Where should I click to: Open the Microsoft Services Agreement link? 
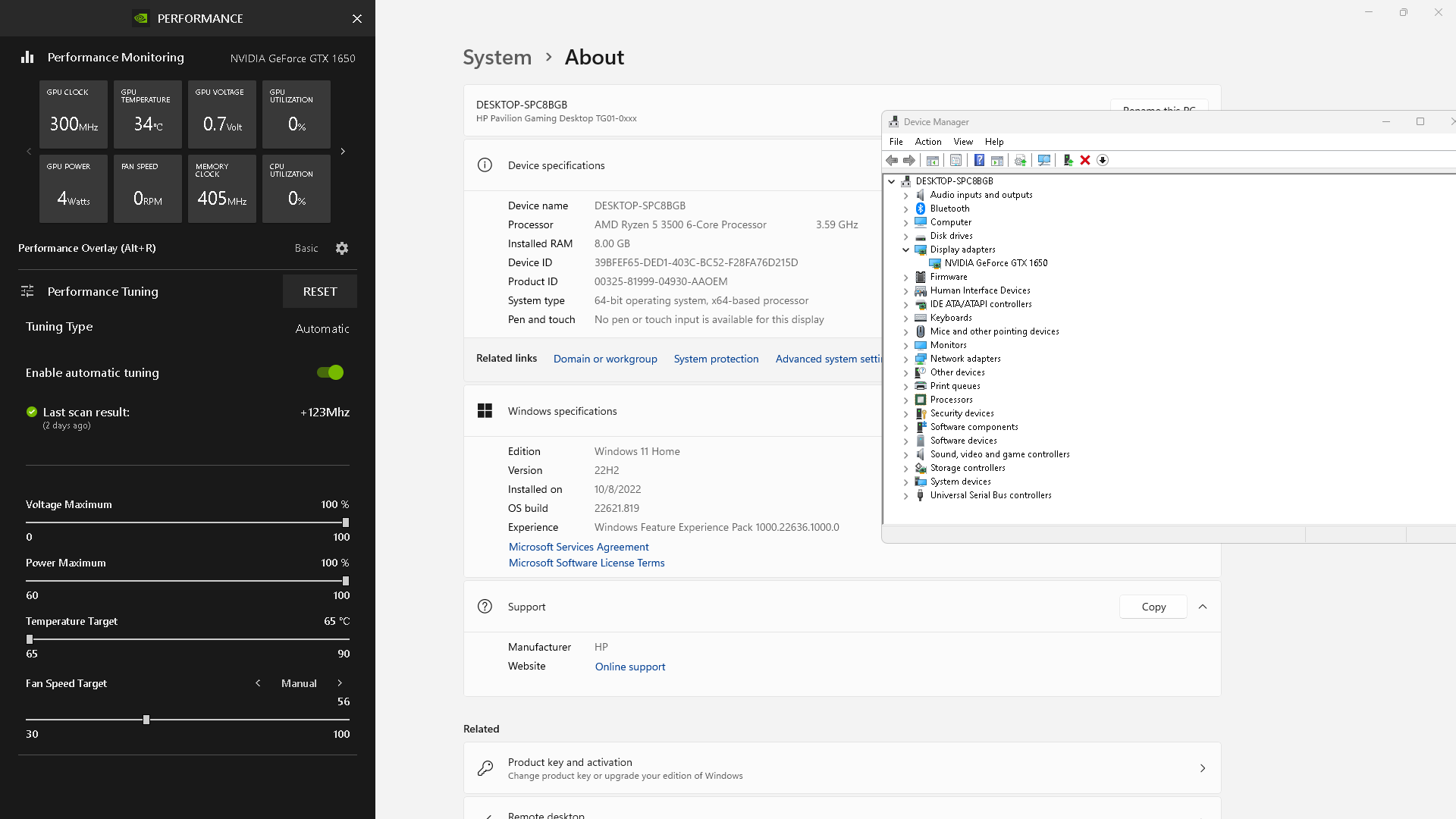(x=579, y=547)
